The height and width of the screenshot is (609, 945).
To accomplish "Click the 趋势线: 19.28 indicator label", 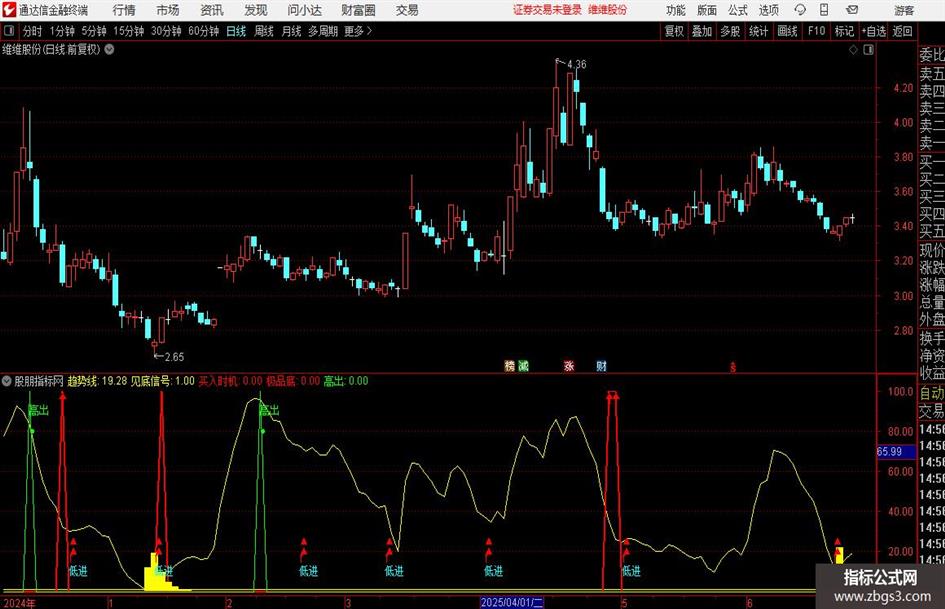I will 97,381.
